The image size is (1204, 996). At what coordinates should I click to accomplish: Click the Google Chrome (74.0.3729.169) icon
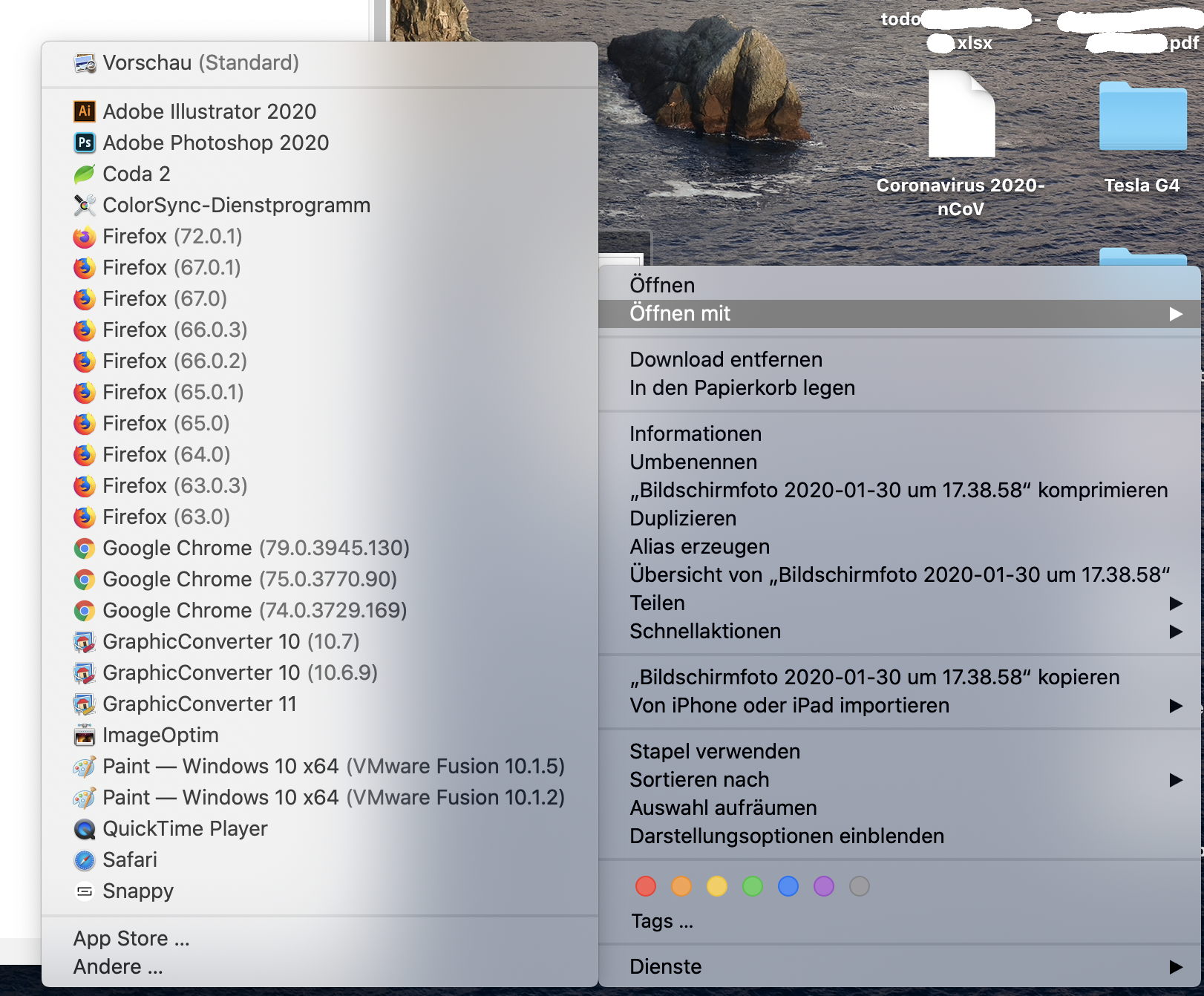85,611
